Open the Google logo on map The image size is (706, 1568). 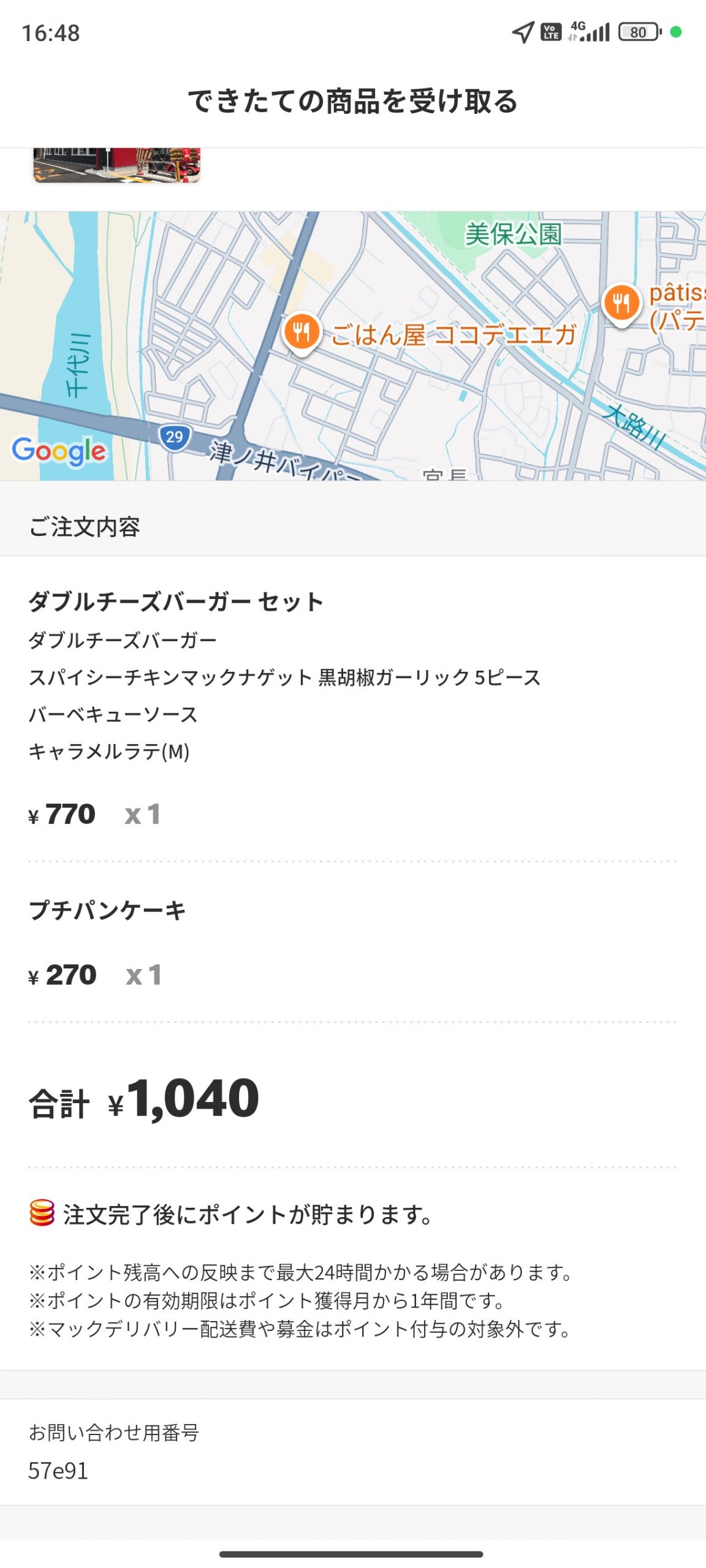click(x=59, y=451)
